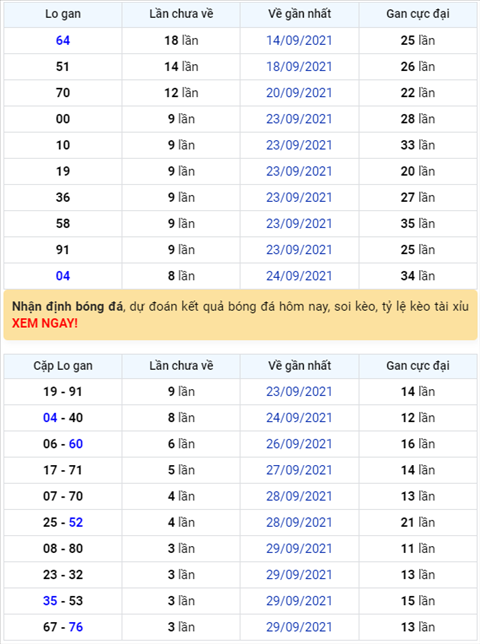Open the 29/09/2021 date in row 35 - 53

pos(299,601)
